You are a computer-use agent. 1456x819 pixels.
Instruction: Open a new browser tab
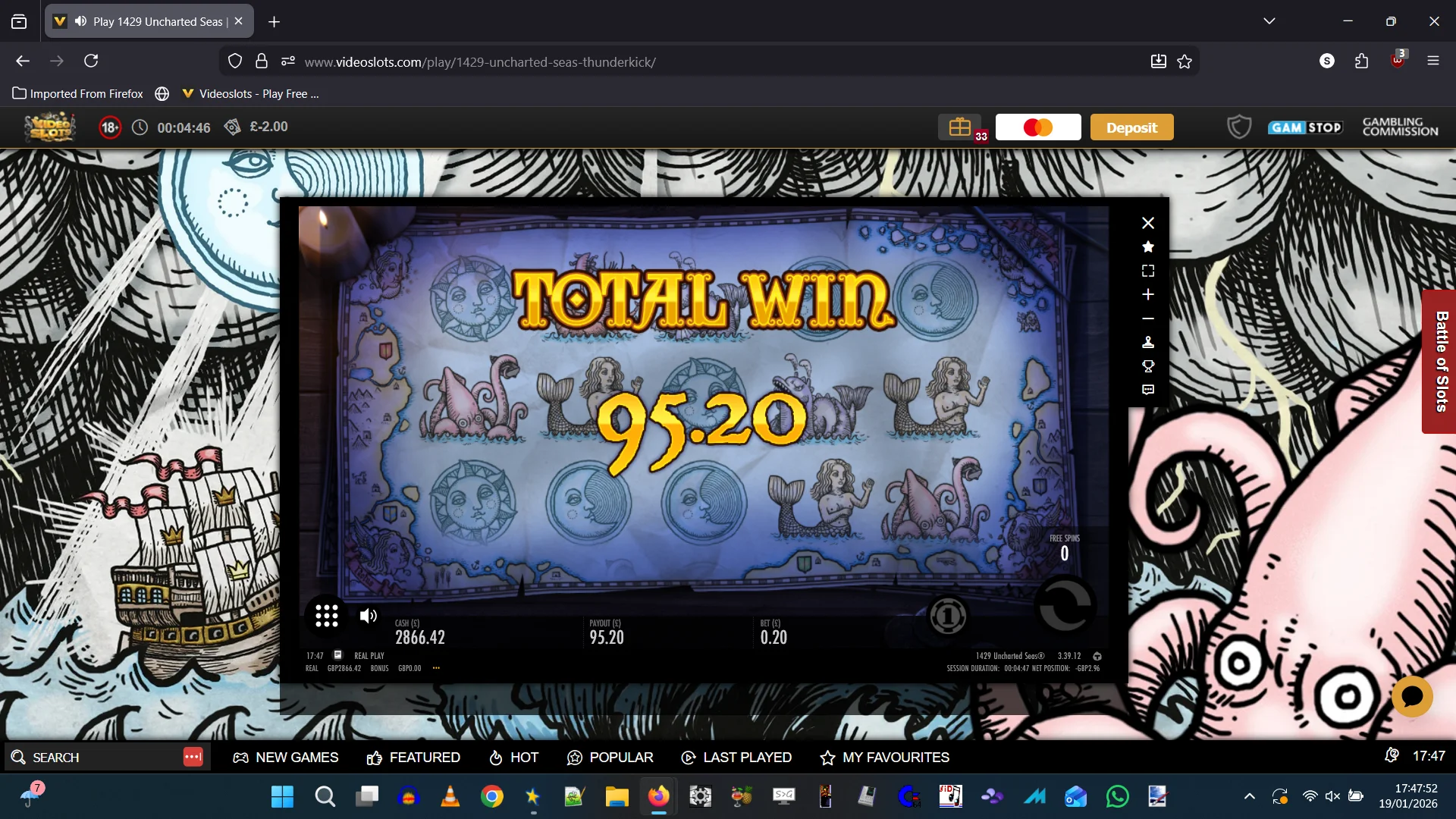click(x=274, y=22)
